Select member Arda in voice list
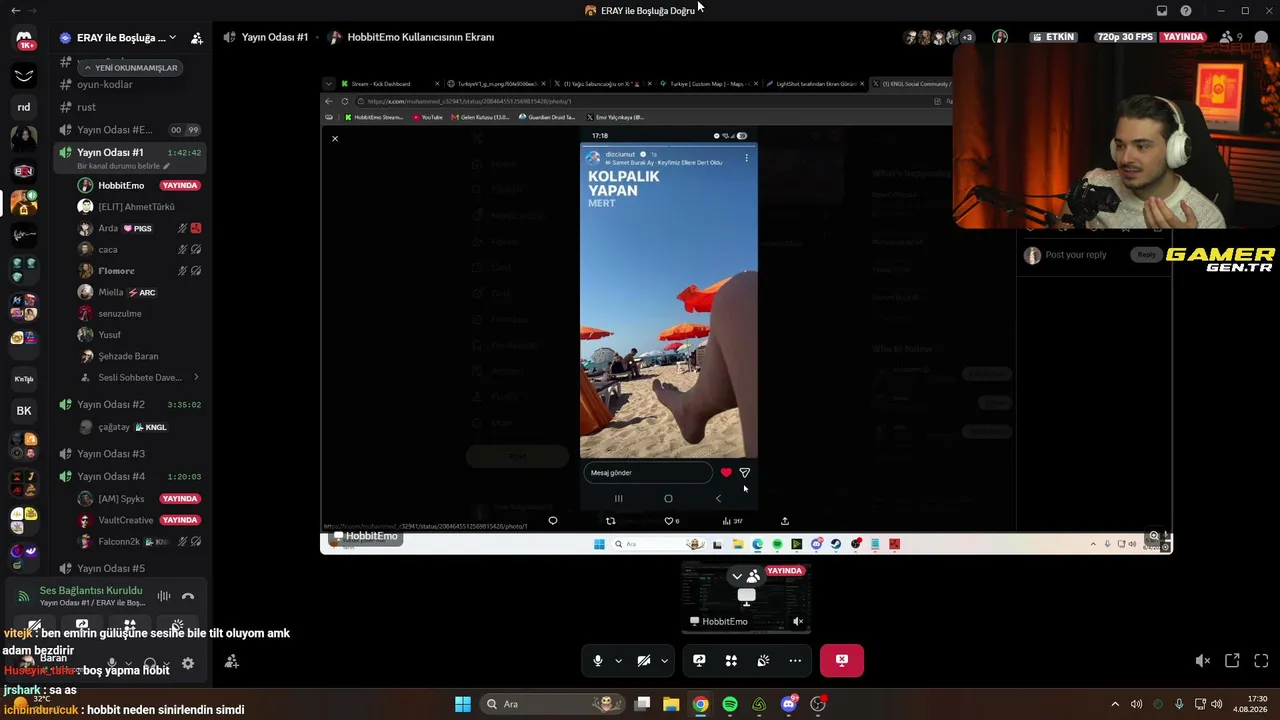Viewport: 1280px width, 720px height. click(x=140, y=228)
